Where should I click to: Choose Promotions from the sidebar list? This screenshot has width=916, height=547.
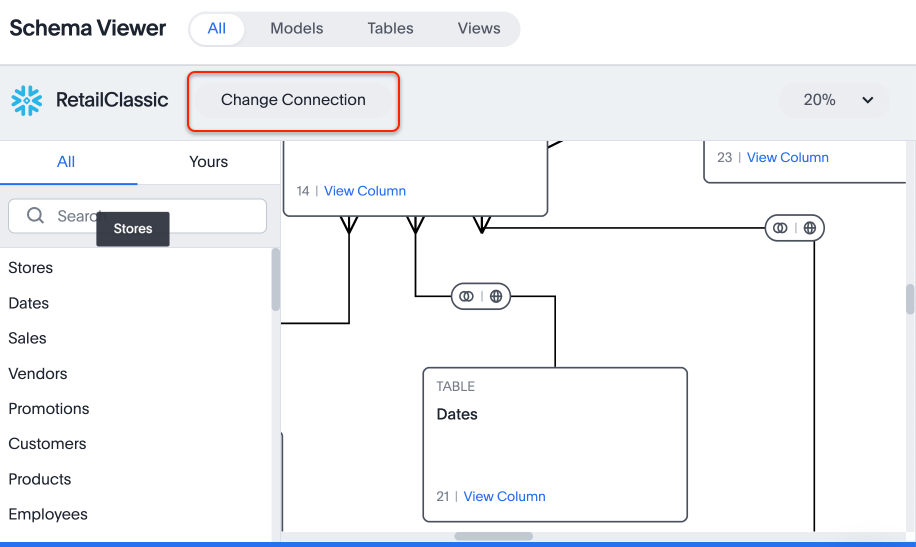click(x=49, y=409)
